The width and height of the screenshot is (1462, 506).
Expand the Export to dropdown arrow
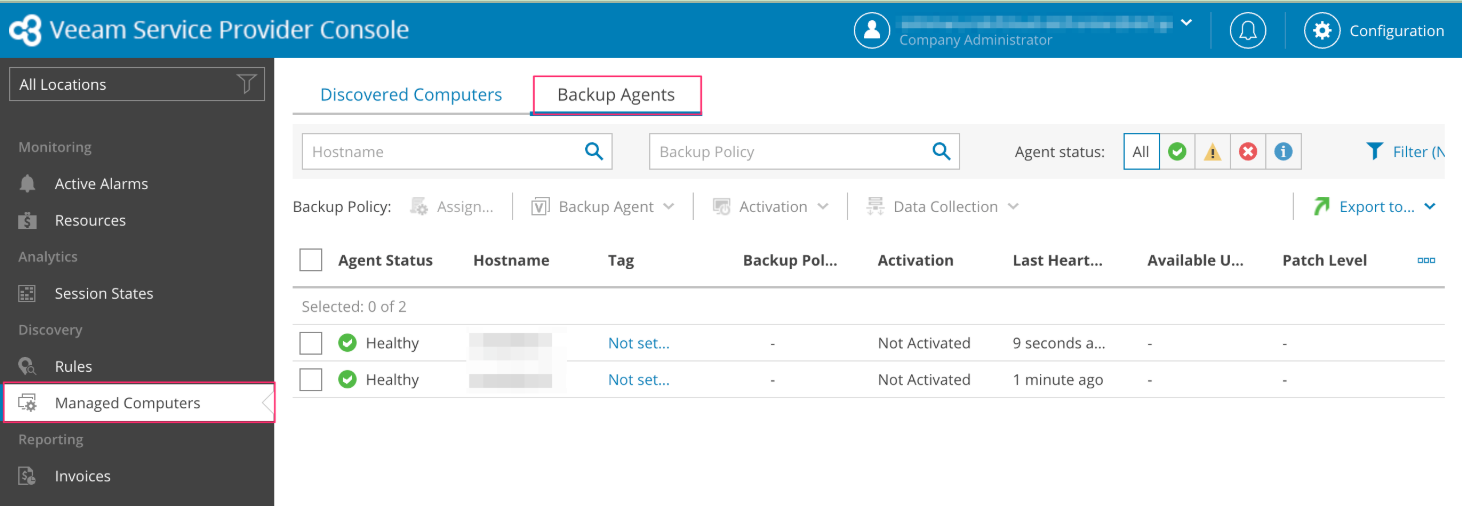click(x=1430, y=207)
